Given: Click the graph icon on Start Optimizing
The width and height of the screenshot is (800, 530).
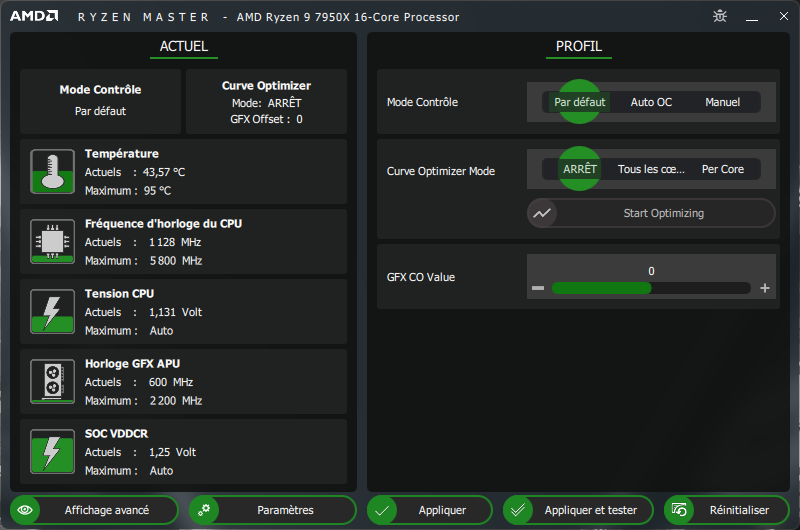Looking at the screenshot, I should [542, 213].
